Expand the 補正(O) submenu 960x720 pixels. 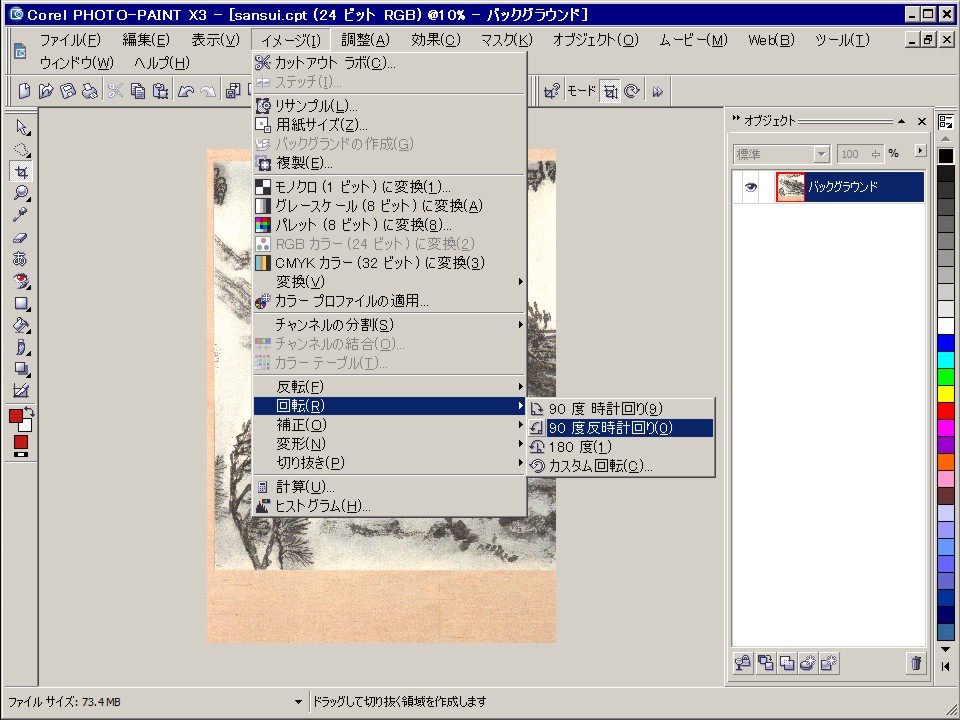389,425
